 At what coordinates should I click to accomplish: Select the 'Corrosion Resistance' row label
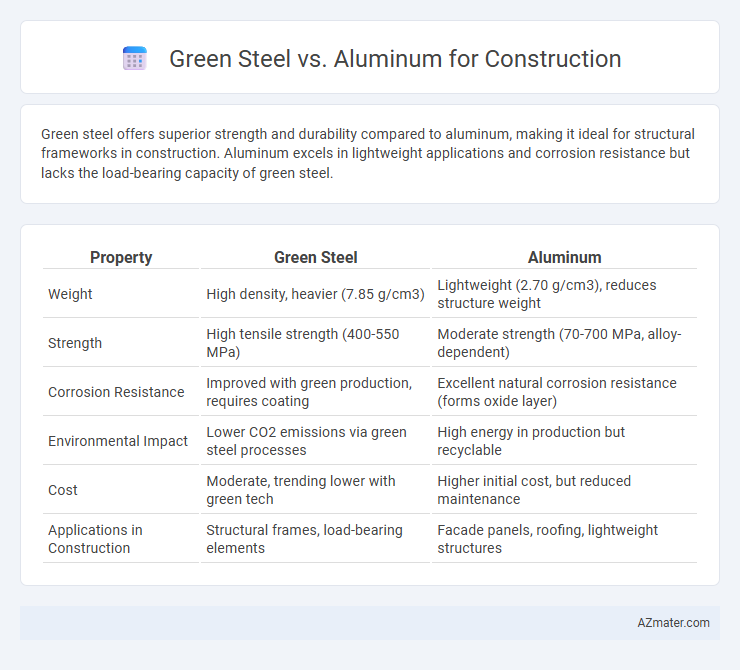(116, 392)
